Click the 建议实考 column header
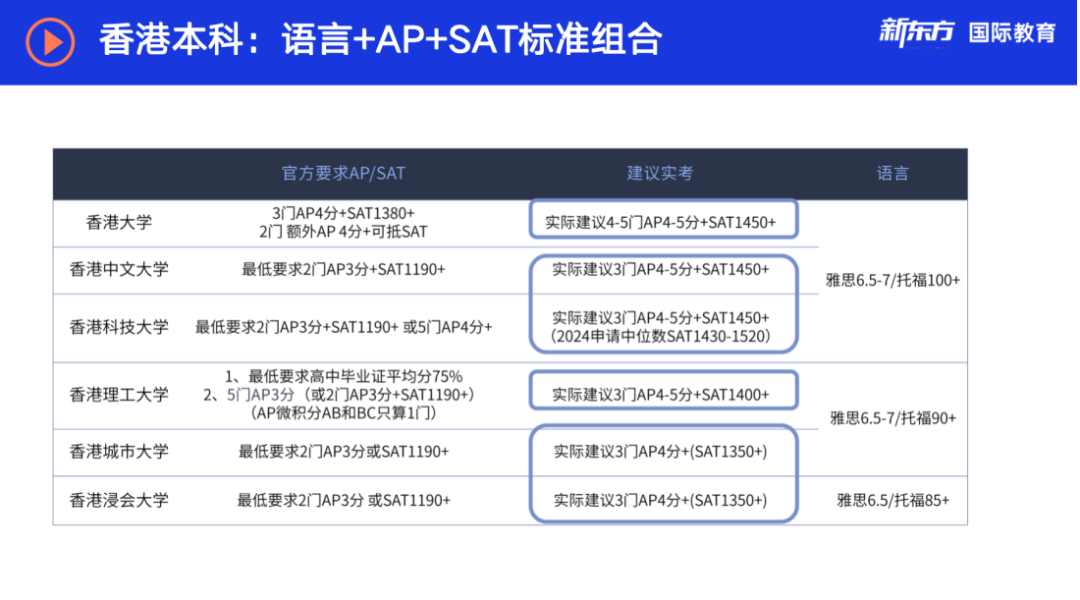The image size is (1080, 600). coord(660,173)
